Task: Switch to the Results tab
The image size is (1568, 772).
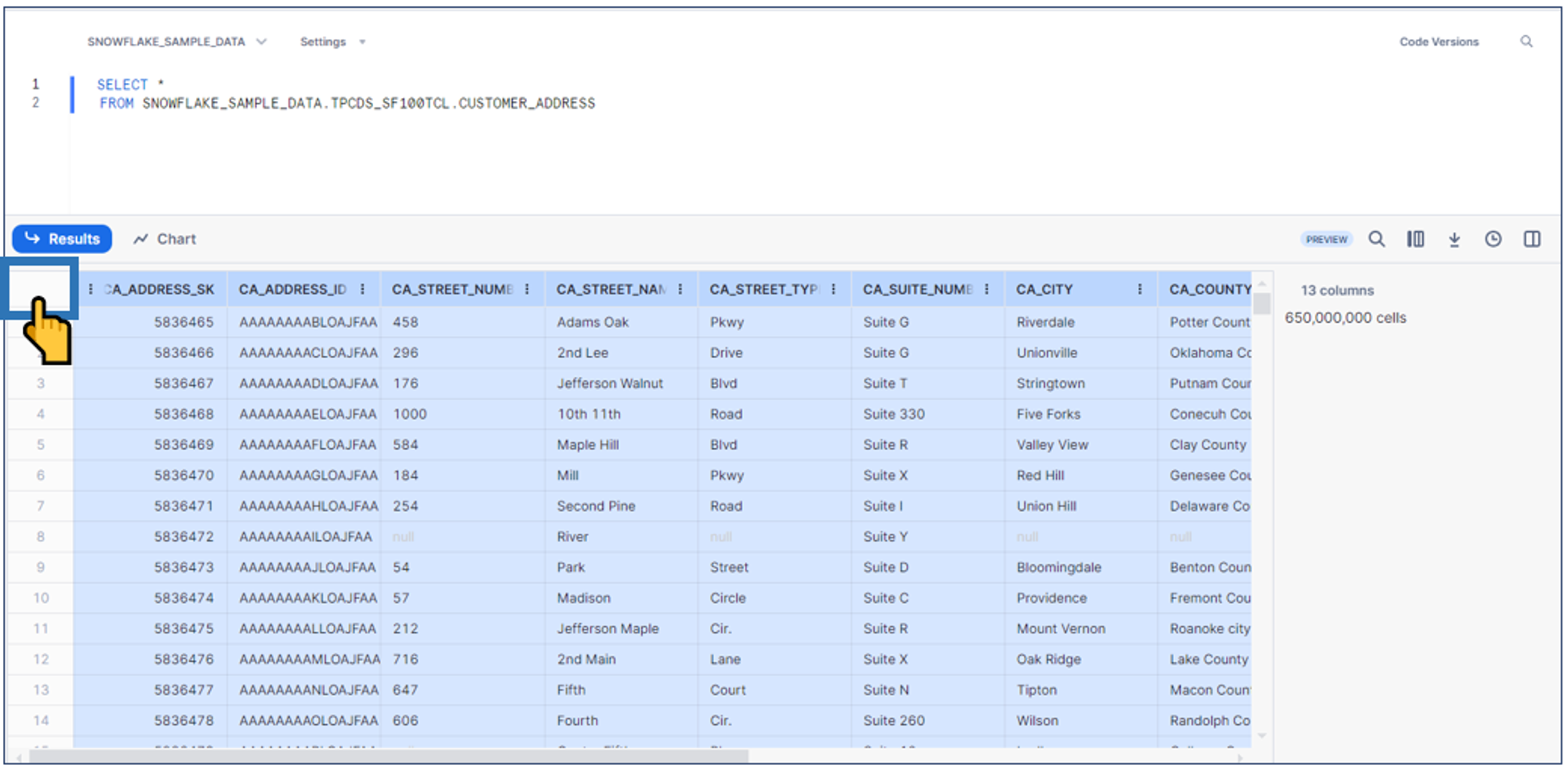Action: [62, 239]
